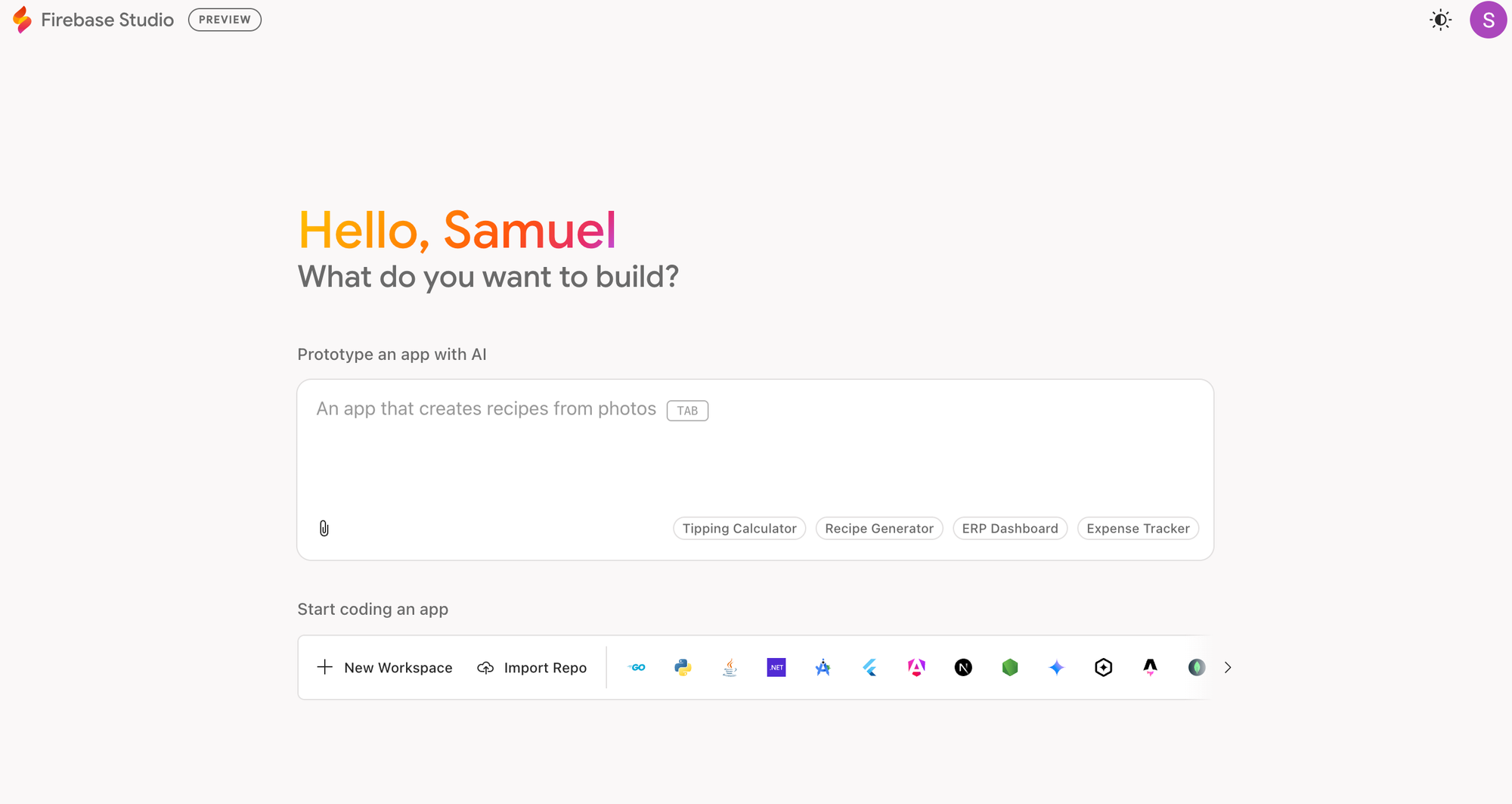The width and height of the screenshot is (1512, 804).
Task: Select the Go template icon
Action: coord(637,667)
